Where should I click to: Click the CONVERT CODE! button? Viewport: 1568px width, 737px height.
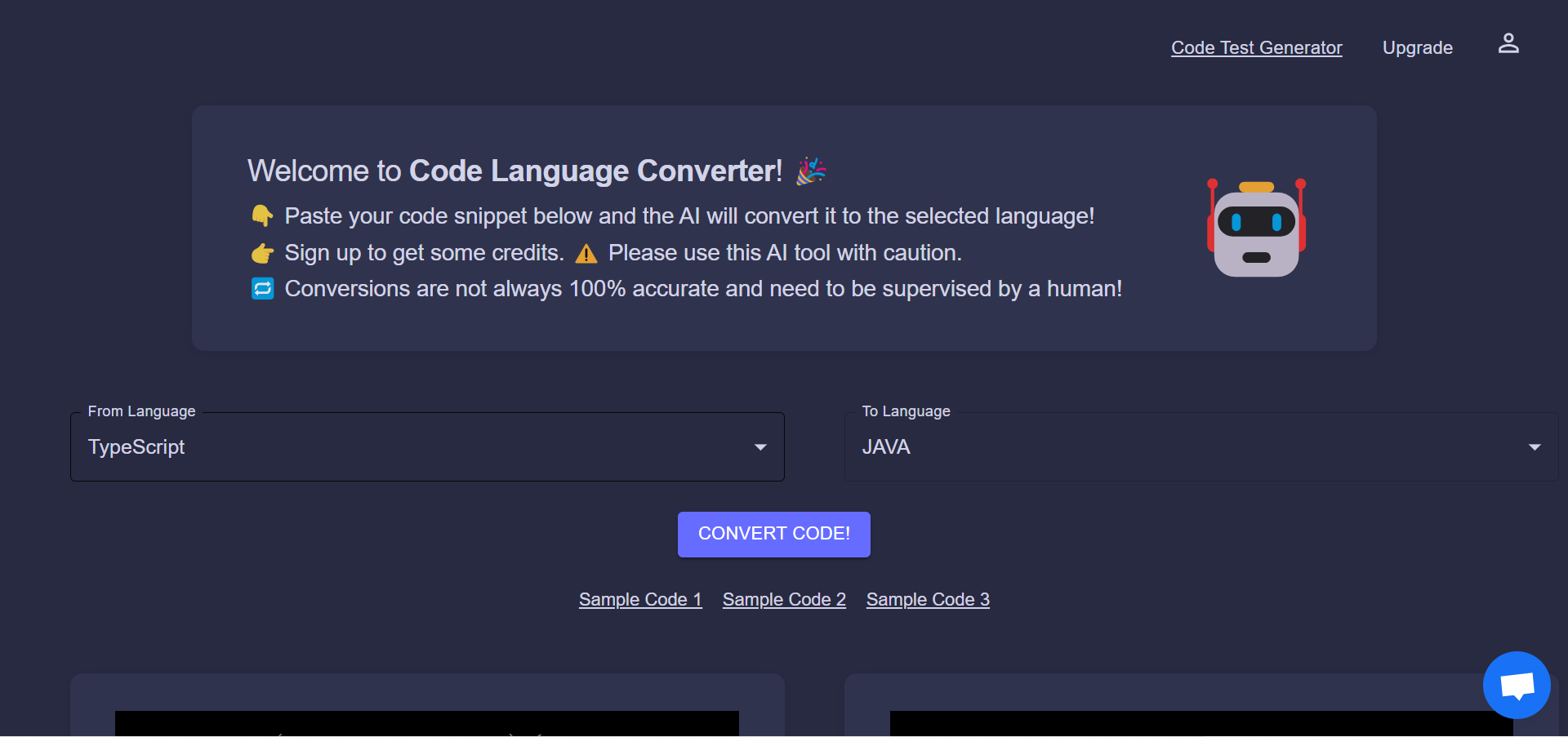[x=774, y=535]
